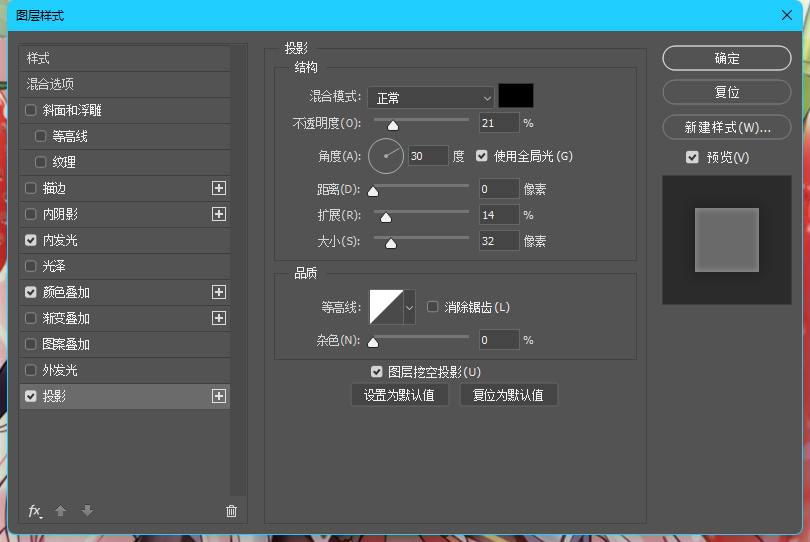Viewport: 810px width, 542px height.
Task: Open the fx effects menu icon
Action: (x=35, y=511)
